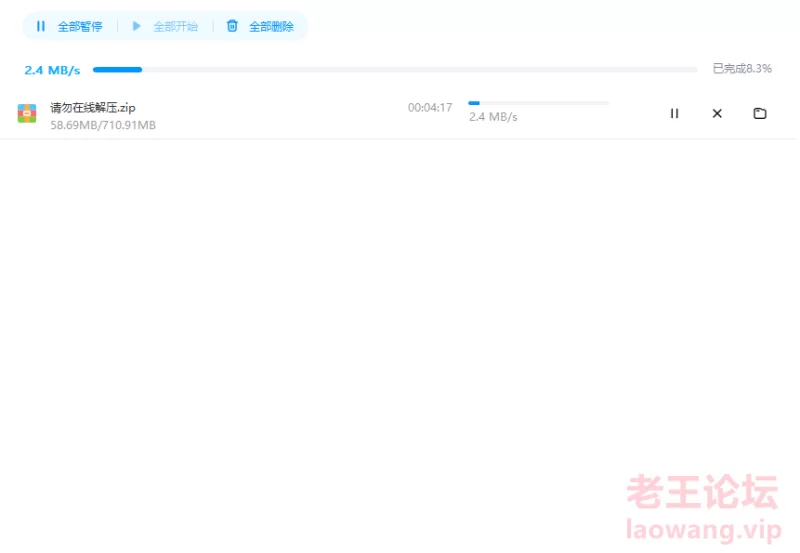The height and width of the screenshot is (553, 800).
Task: Open containing folder for 请勿在线解压.zip
Action: point(760,113)
